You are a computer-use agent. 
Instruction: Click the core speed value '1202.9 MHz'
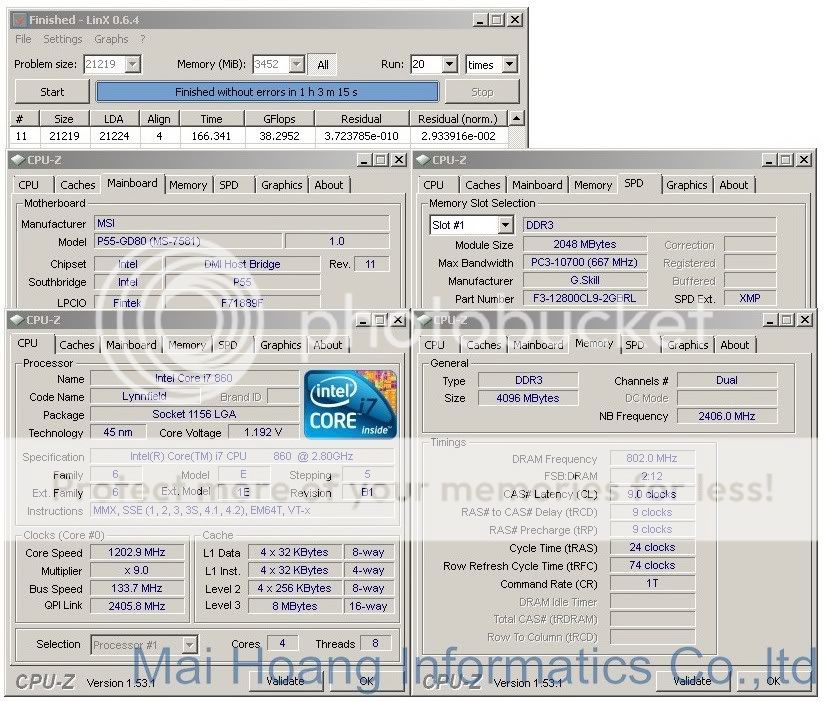[x=137, y=553]
